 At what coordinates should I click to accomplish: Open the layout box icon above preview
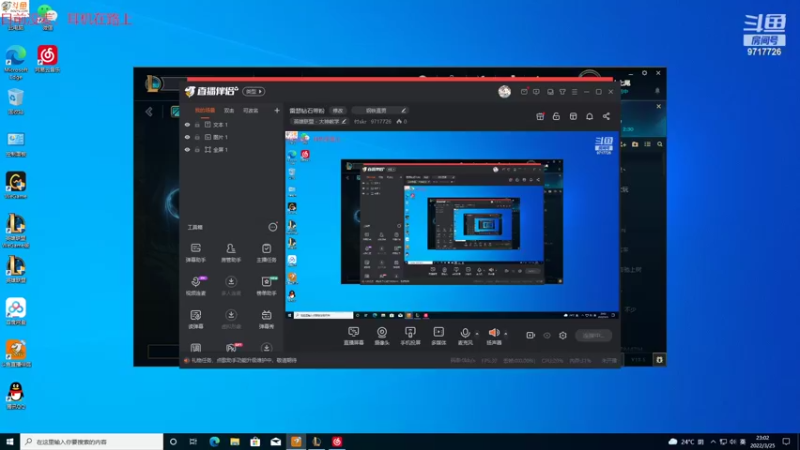573,116
